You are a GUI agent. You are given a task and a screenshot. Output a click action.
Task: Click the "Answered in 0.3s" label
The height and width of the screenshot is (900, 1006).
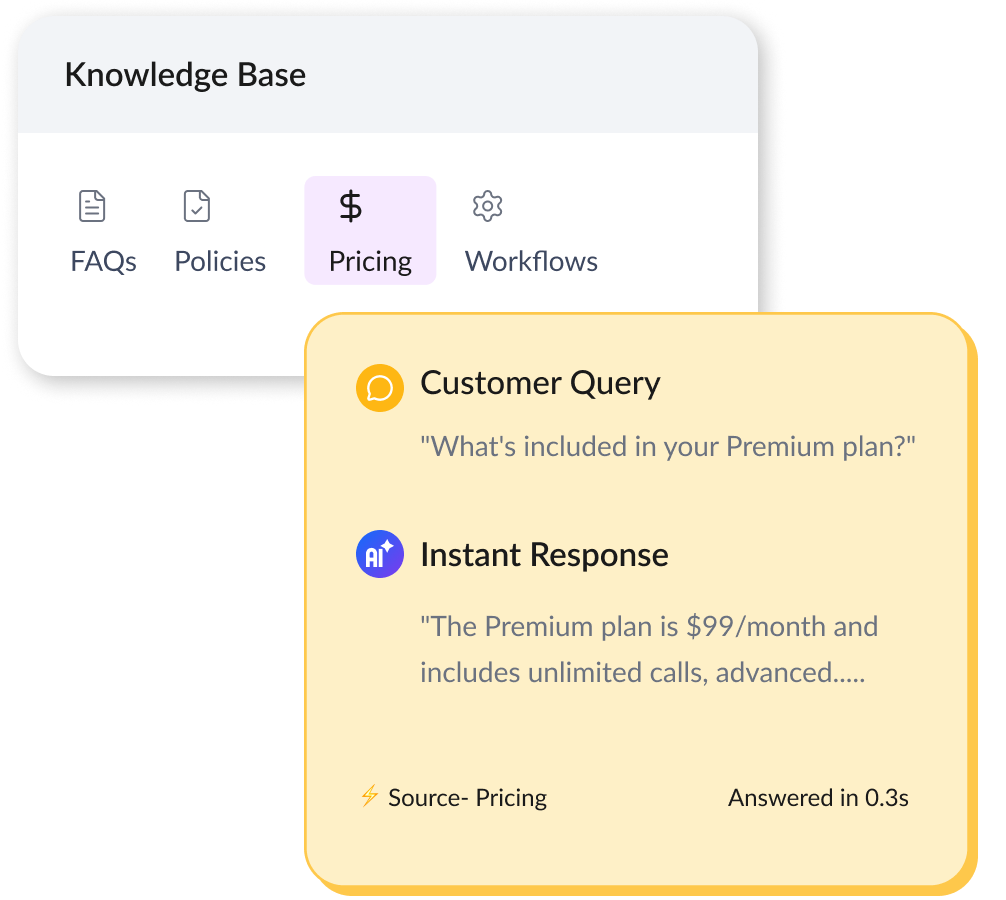818,798
